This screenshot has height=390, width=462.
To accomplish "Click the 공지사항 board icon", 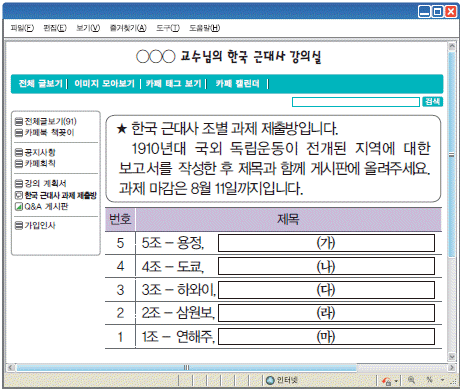I will [x=19, y=153].
